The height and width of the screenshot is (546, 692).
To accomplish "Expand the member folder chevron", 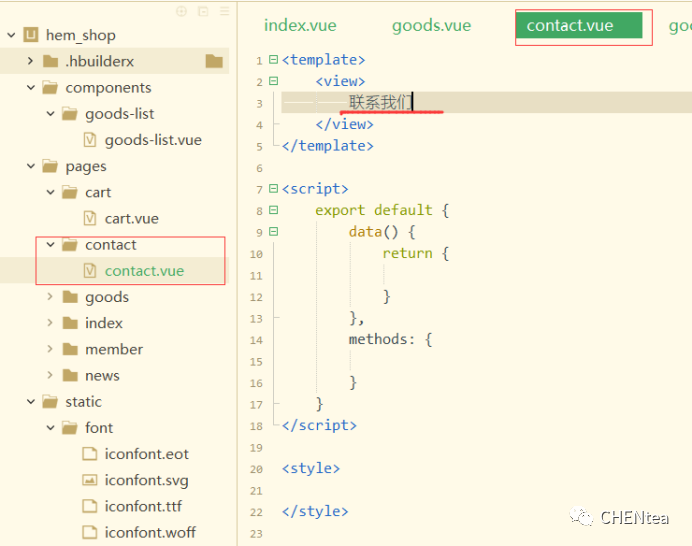I will point(50,349).
